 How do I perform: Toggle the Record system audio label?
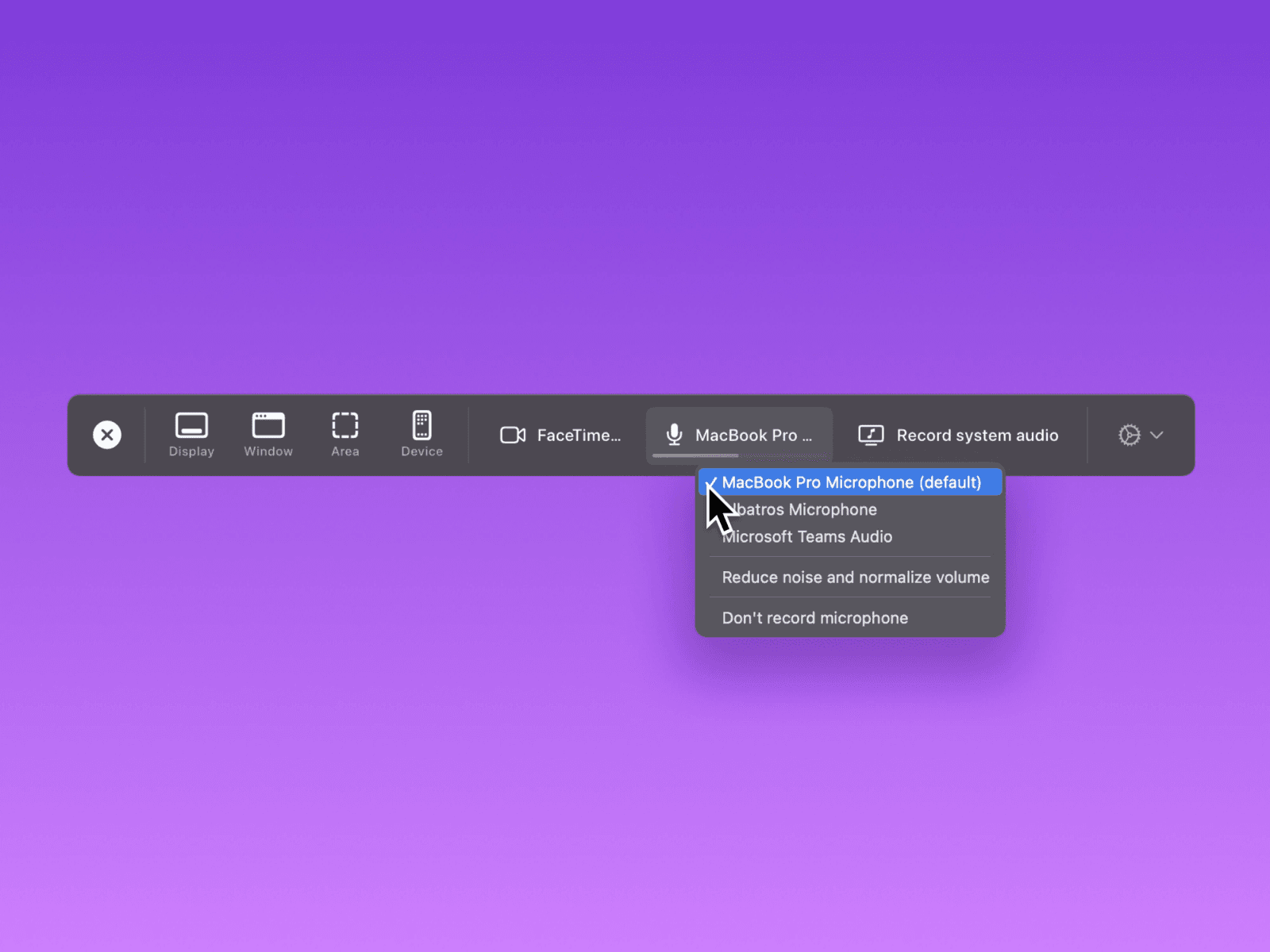click(977, 436)
